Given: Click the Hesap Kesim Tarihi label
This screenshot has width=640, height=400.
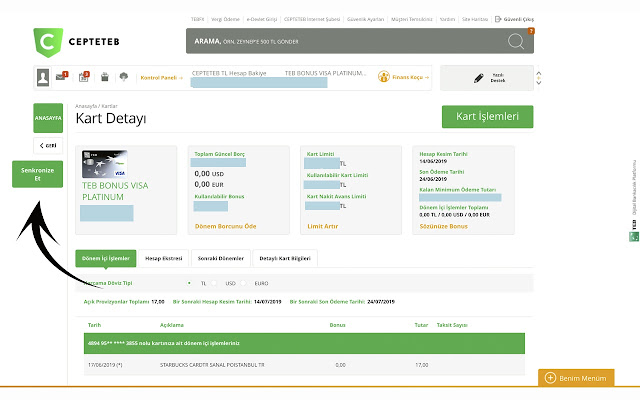Looking at the screenshot, I should [443, 154].
